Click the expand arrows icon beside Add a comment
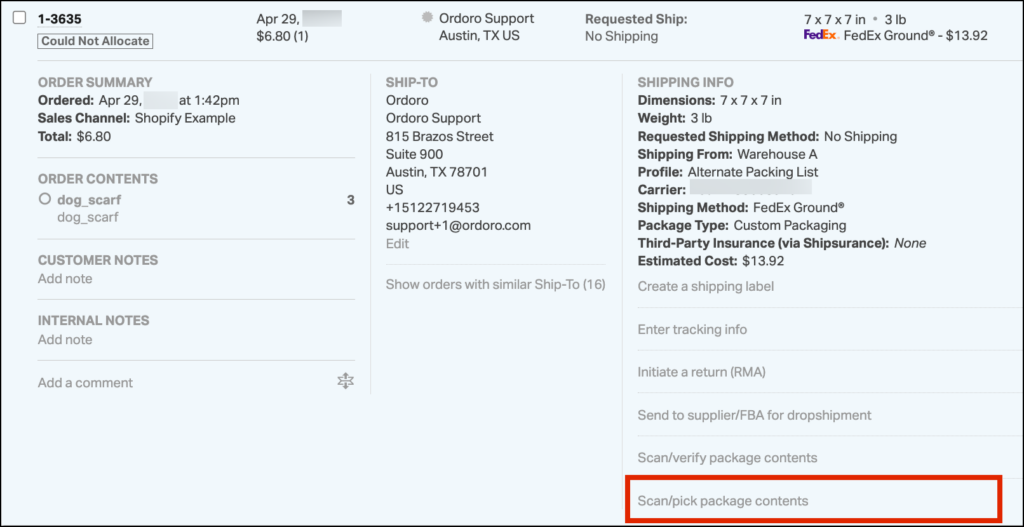 click(x=345, y=382)
